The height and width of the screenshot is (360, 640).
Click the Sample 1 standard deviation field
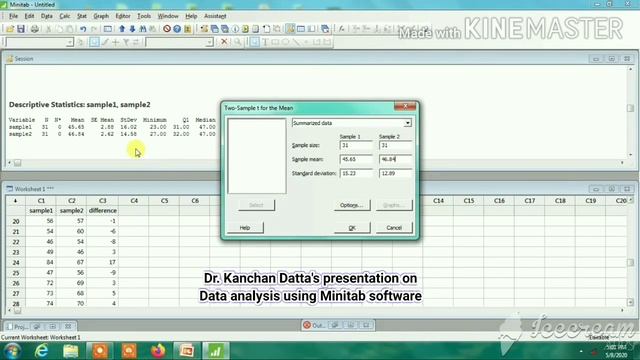(x=356, y=173)
